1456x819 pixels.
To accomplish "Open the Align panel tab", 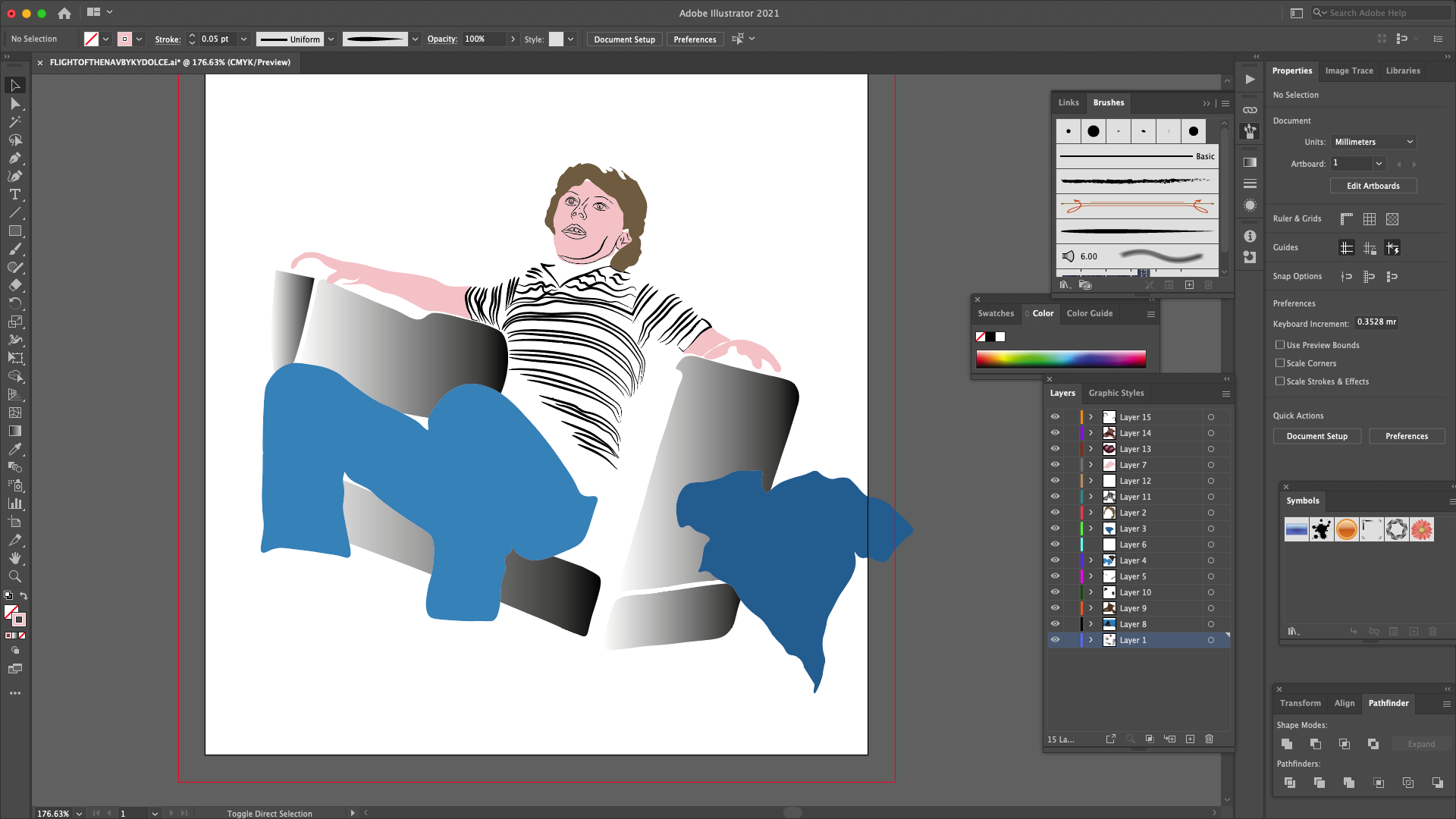I will pyautogui.click(x=1345, y=703).
